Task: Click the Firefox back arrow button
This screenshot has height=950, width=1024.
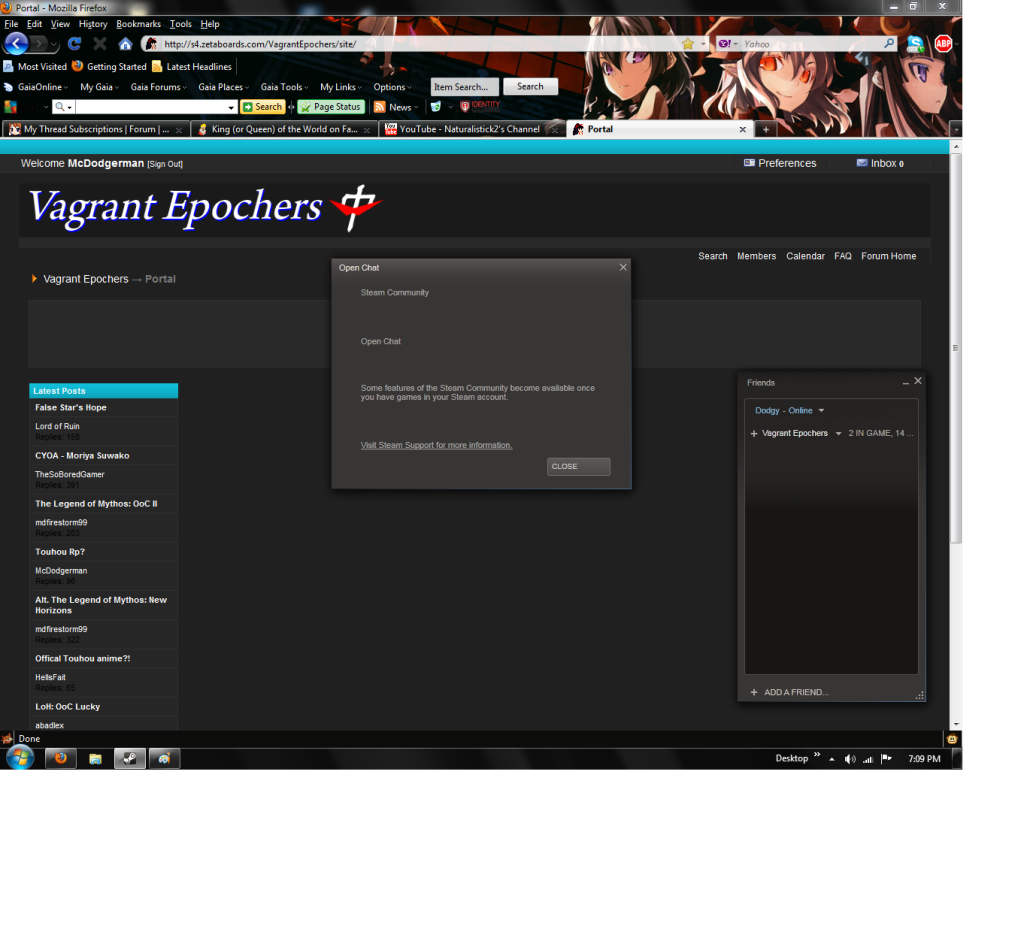Action: [17, 44]
